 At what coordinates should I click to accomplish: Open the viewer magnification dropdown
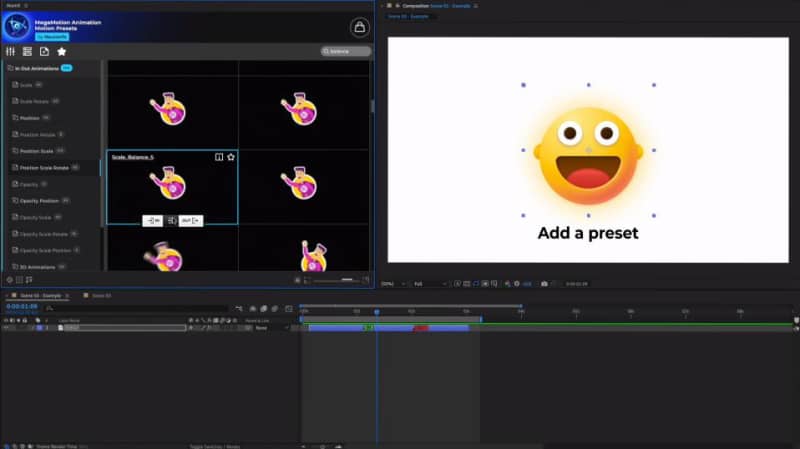click(393, 284)
